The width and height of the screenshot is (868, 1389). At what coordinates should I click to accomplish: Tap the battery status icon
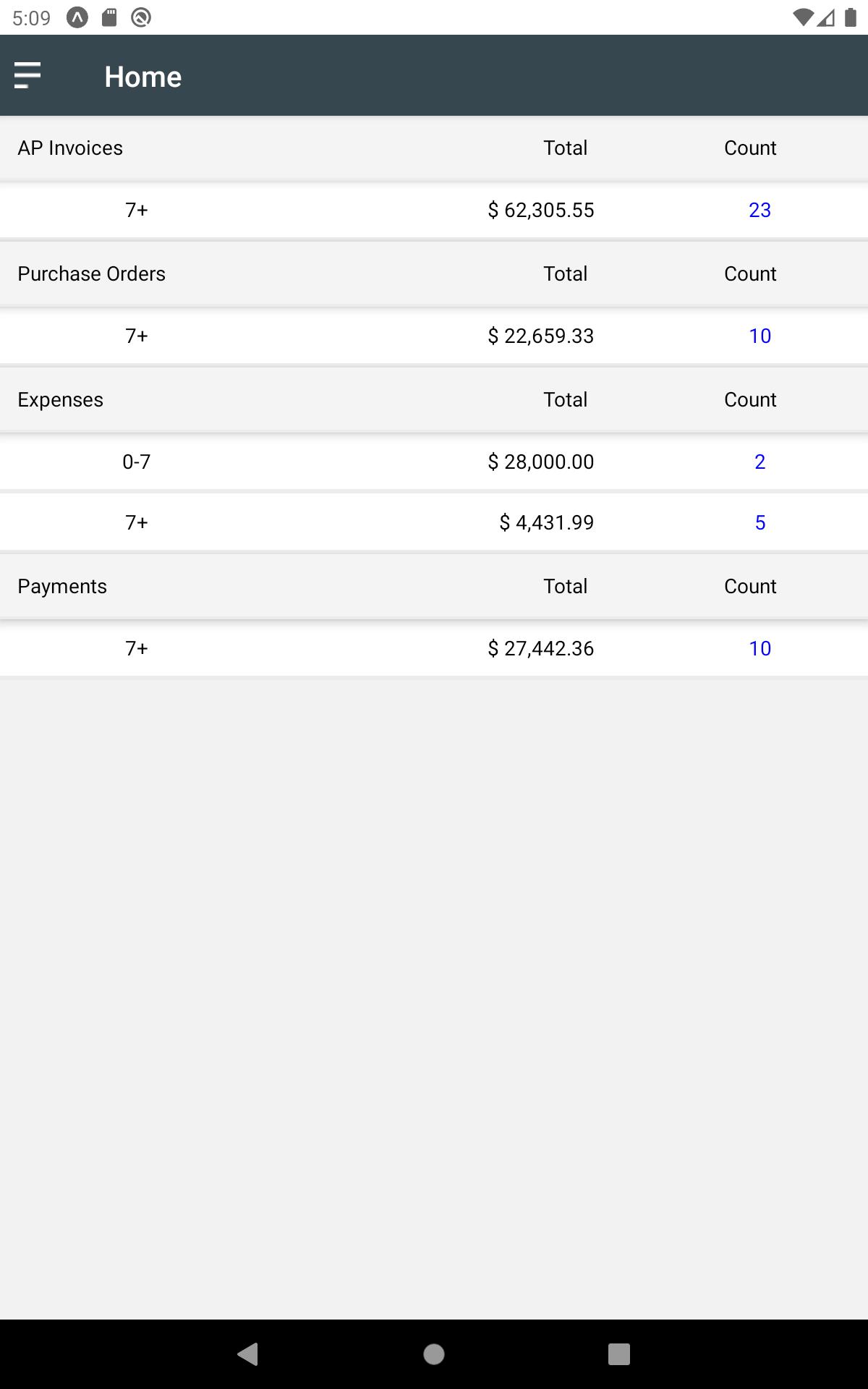click(x=851, y=17)
